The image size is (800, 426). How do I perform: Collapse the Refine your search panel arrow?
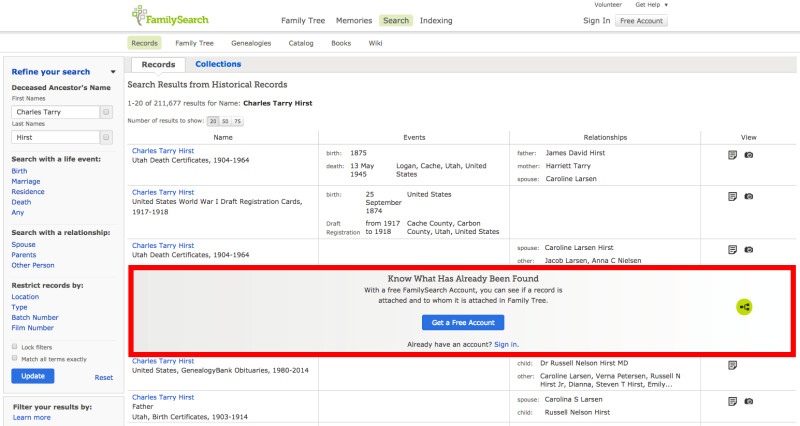113,72
